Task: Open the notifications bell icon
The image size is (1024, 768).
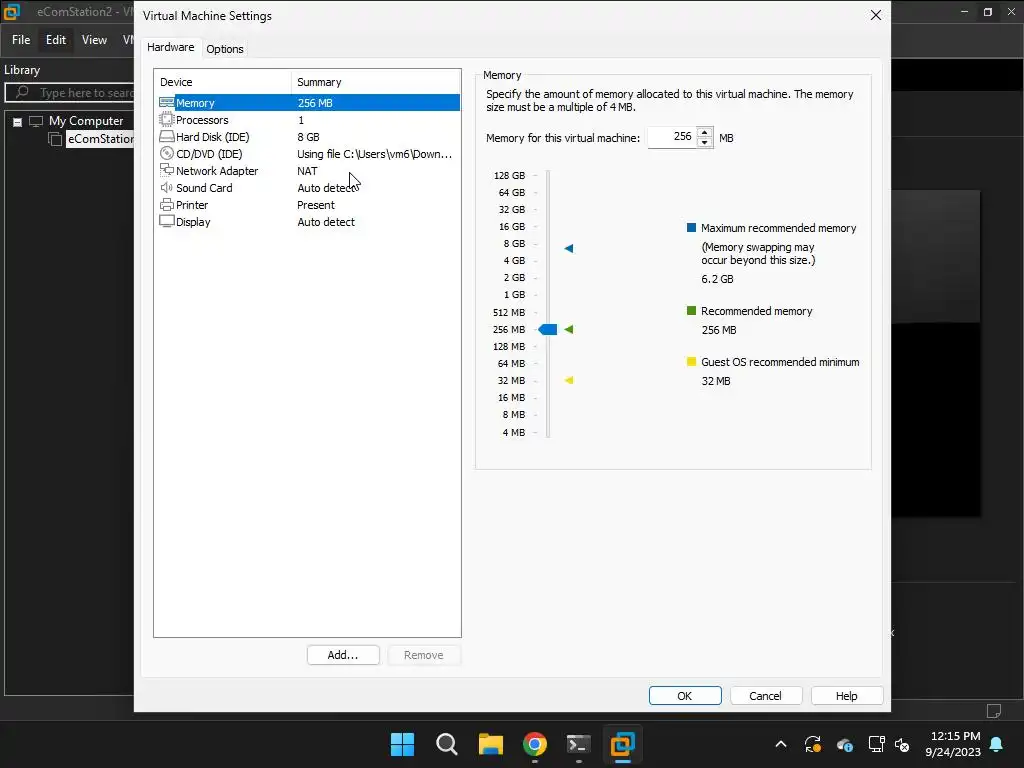Action: tap(996, 744)
